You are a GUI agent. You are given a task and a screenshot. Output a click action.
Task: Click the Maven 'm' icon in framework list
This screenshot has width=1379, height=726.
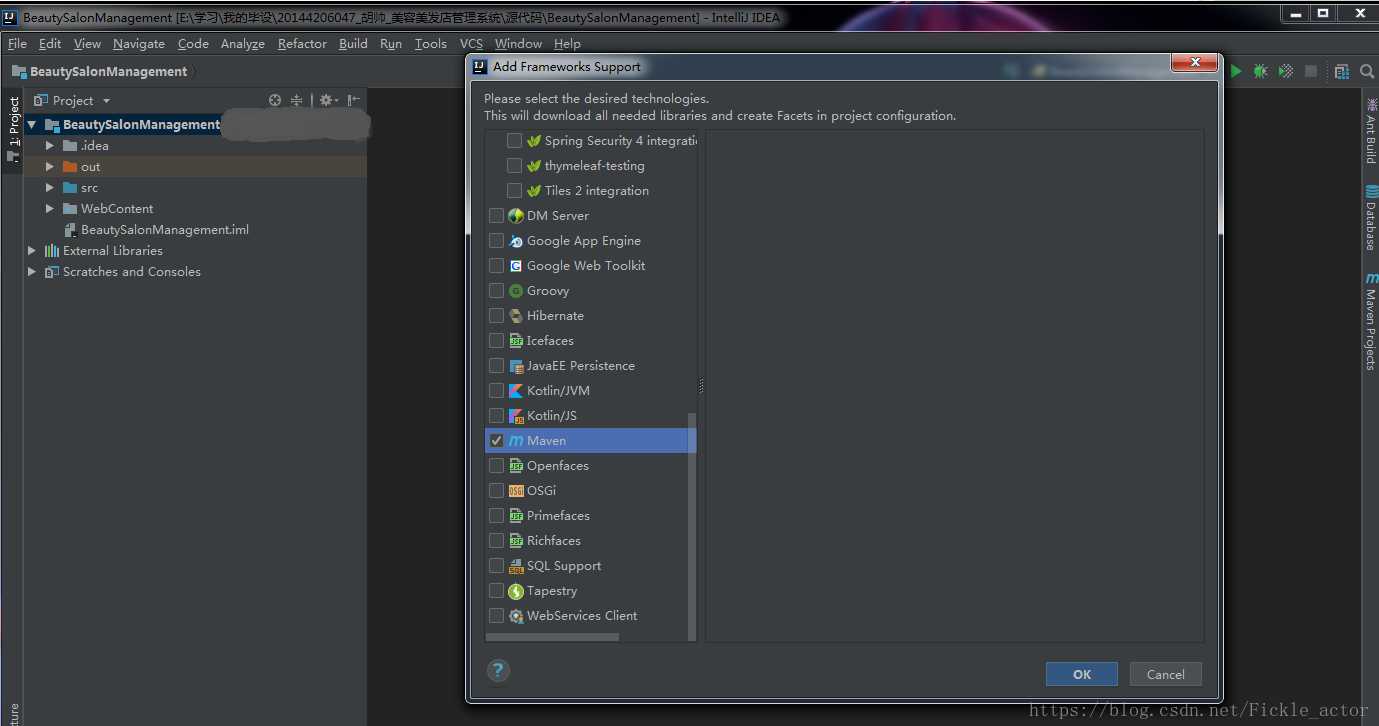click(x=516, y=440)
